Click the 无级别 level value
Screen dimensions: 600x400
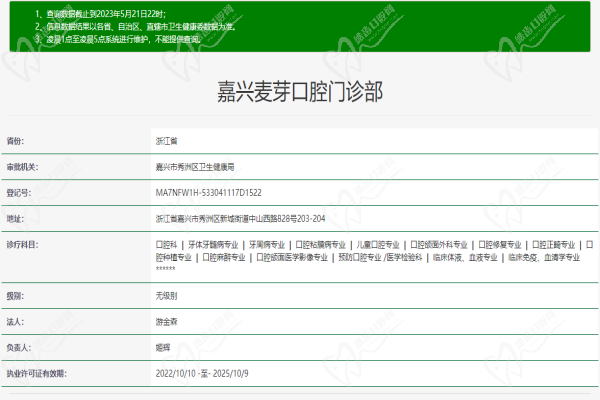168,297
